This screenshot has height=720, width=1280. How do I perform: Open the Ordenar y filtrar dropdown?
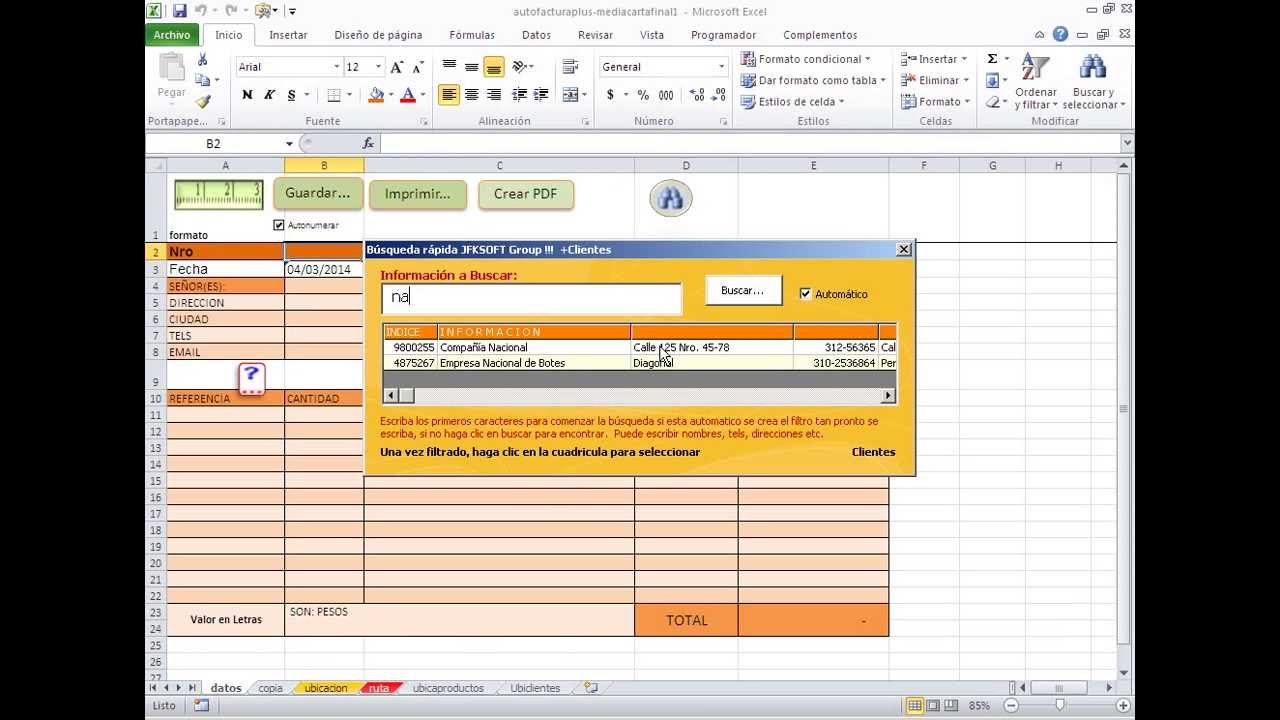(1035, 81)
